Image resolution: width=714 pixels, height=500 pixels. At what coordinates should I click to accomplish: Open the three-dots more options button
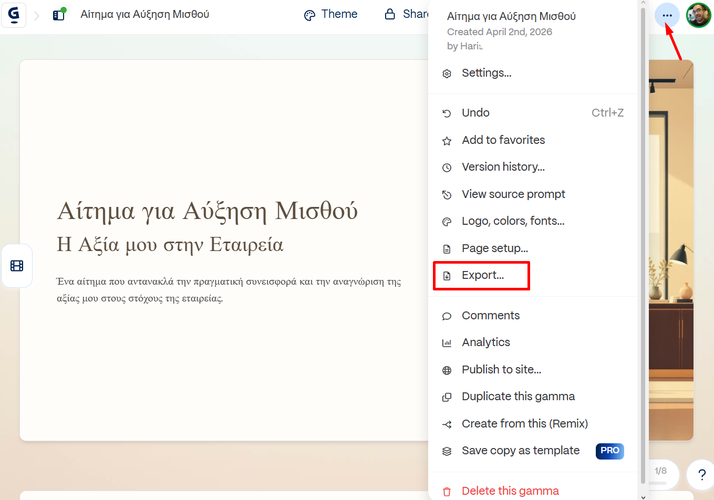coord(667,15)
